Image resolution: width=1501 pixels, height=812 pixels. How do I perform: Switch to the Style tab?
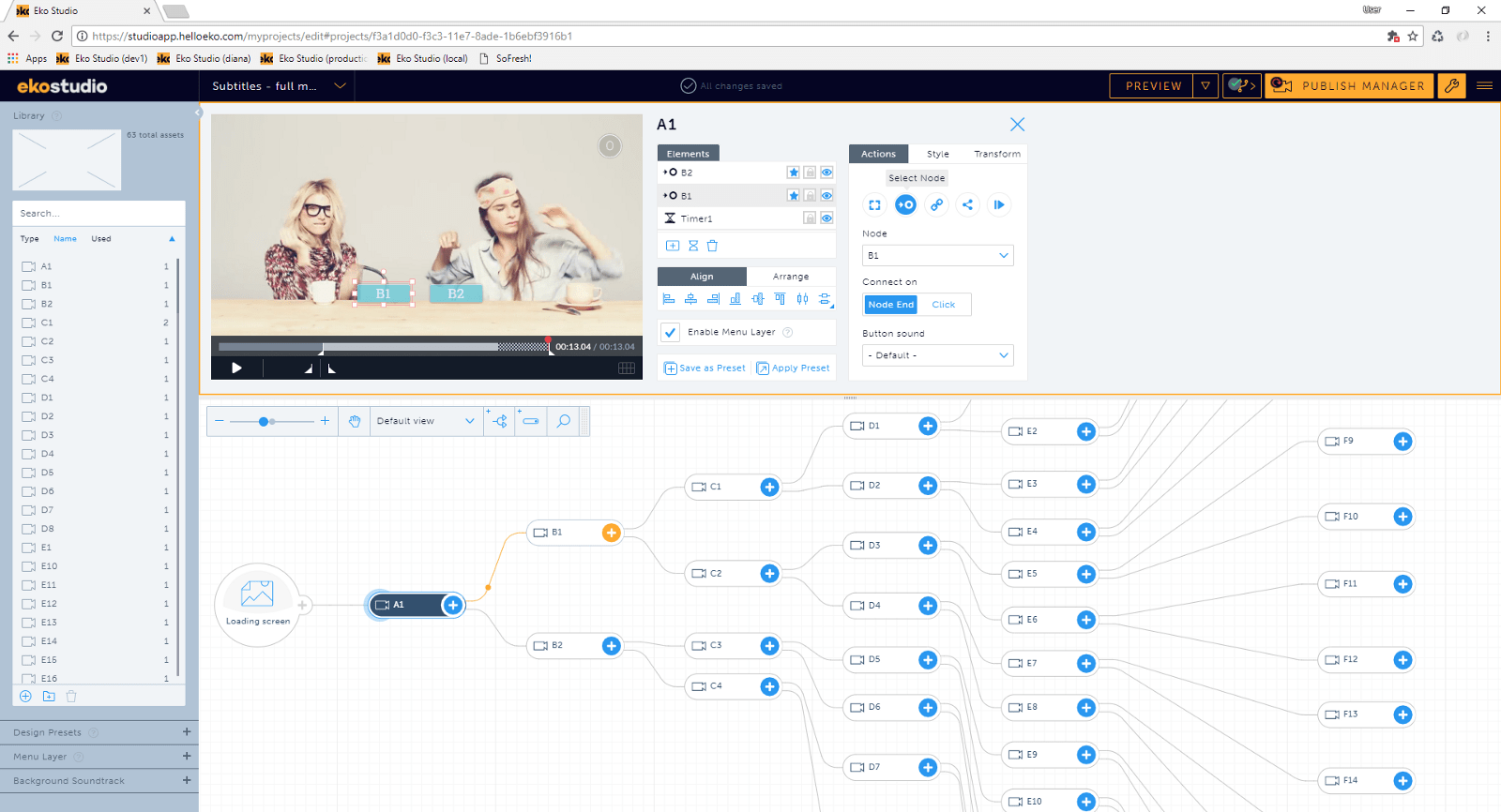point(937,154)
